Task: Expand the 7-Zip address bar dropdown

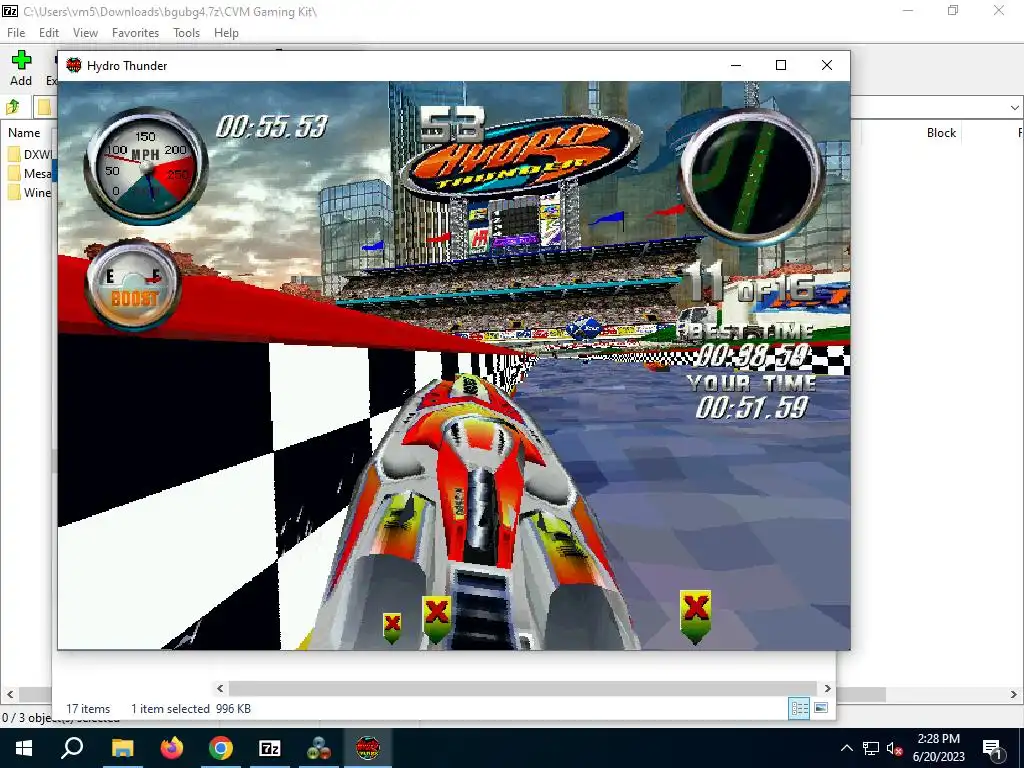Action: pyautogui.click(x=1014, y=107)
